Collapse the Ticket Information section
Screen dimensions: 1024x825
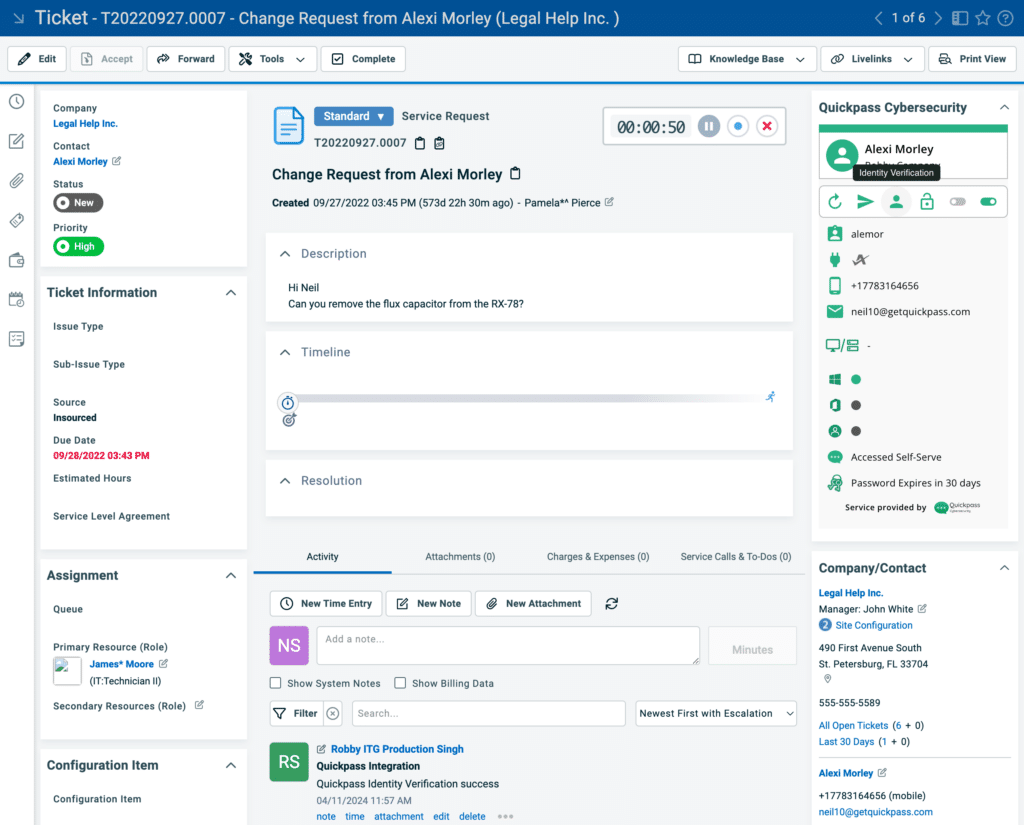(x=231, y=293)
